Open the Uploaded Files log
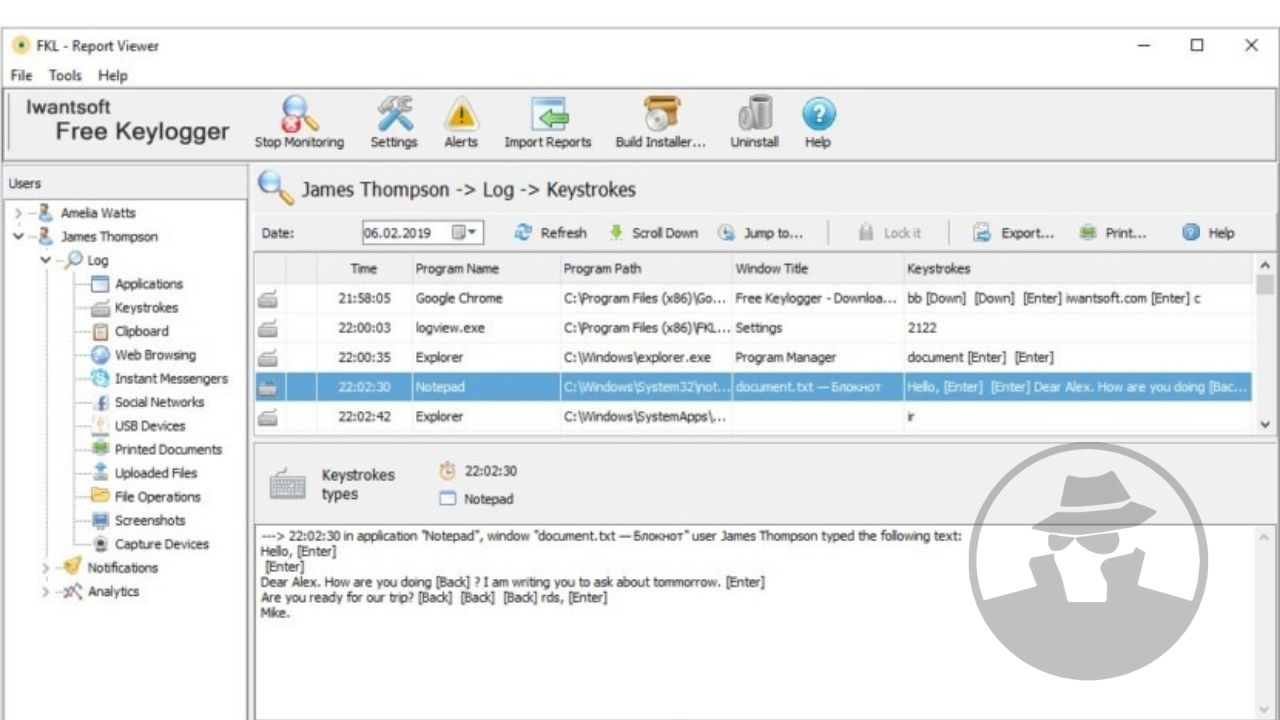This screenshot has width=1280, height=720. [156, 473]
